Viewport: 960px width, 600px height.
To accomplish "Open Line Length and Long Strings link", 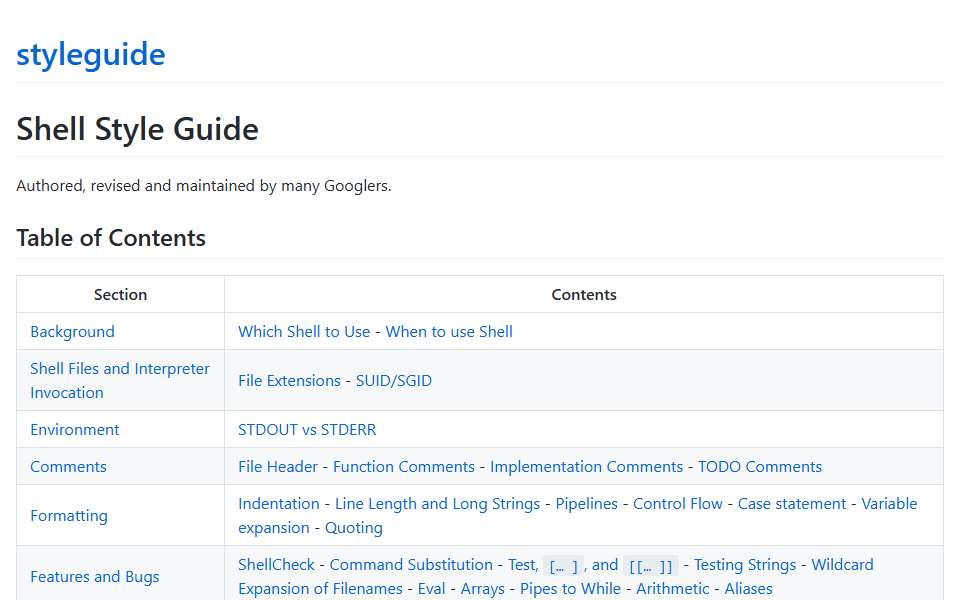I will point(437,504).
